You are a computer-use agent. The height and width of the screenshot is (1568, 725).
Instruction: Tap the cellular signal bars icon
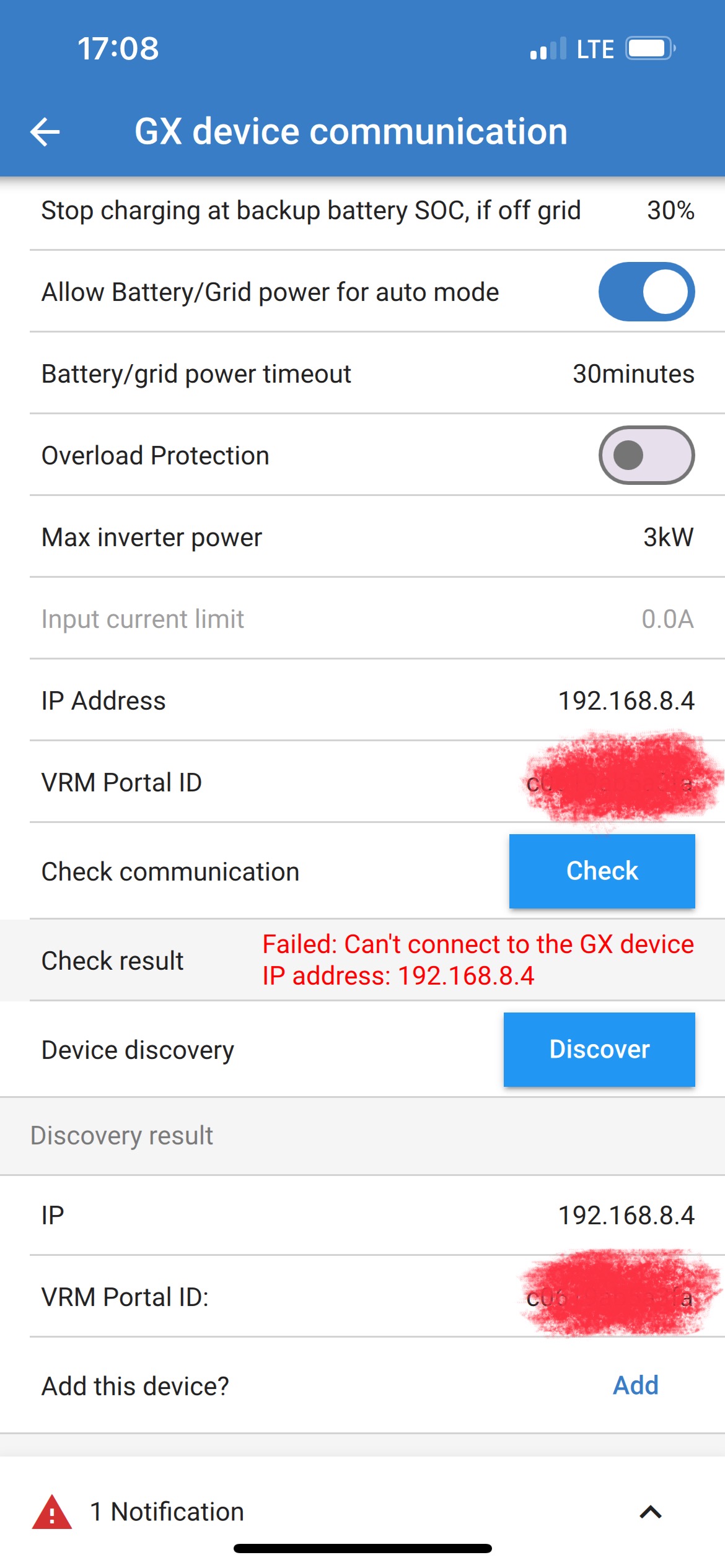pos(548,48)
